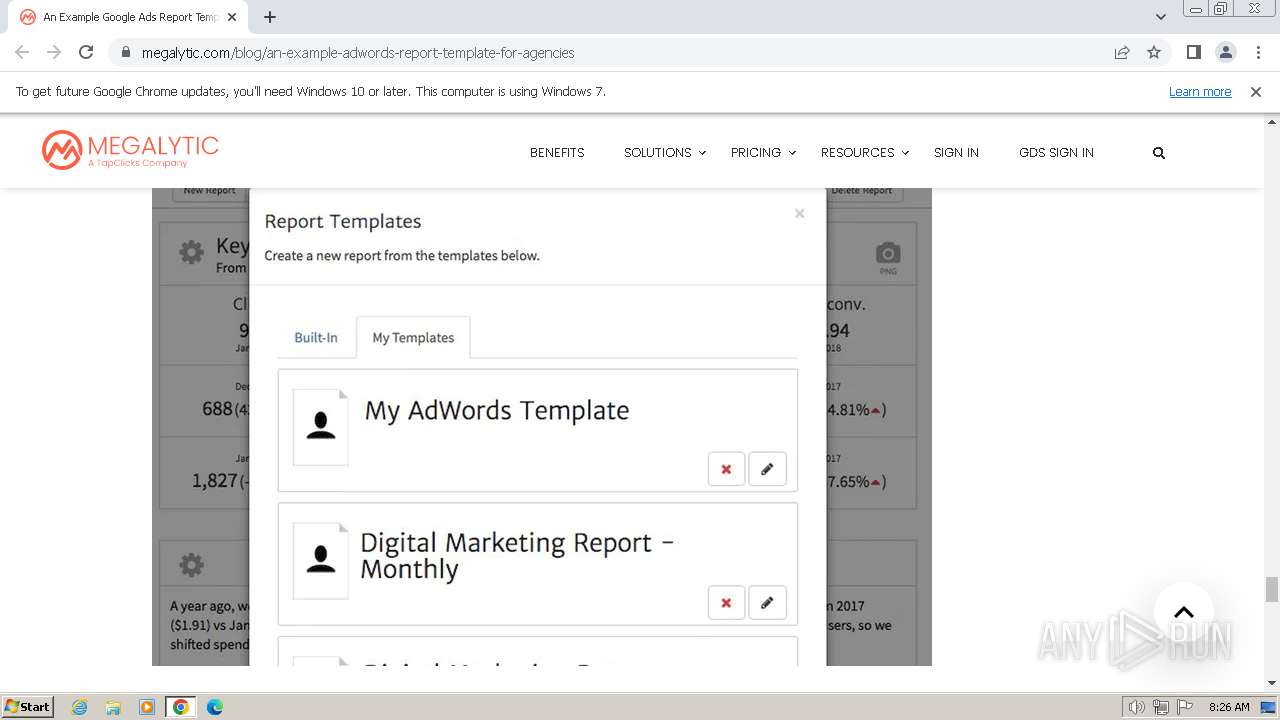Expand the PRICING menu
This screenshot has height=720, width=1280.
click(763, 153)
